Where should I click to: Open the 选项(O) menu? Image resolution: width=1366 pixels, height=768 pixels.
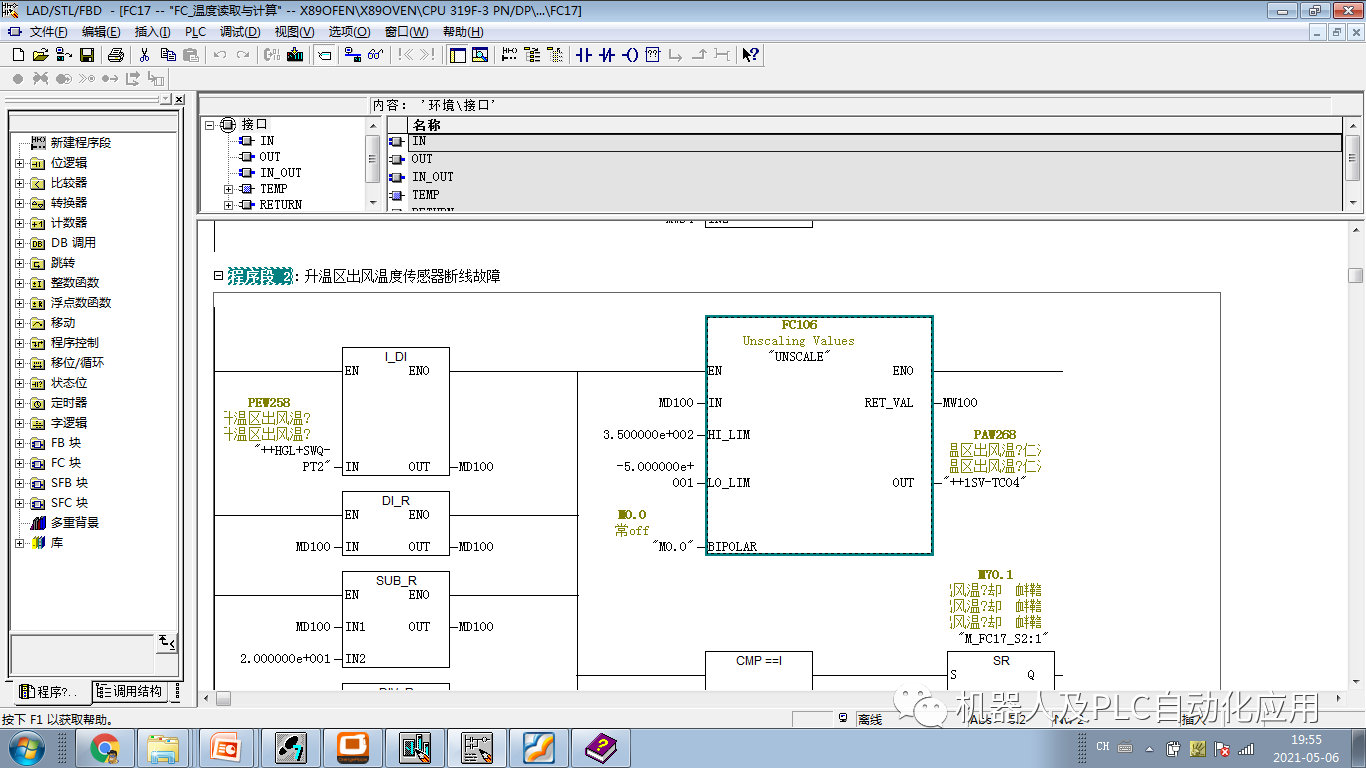click(x=349, y=32)
